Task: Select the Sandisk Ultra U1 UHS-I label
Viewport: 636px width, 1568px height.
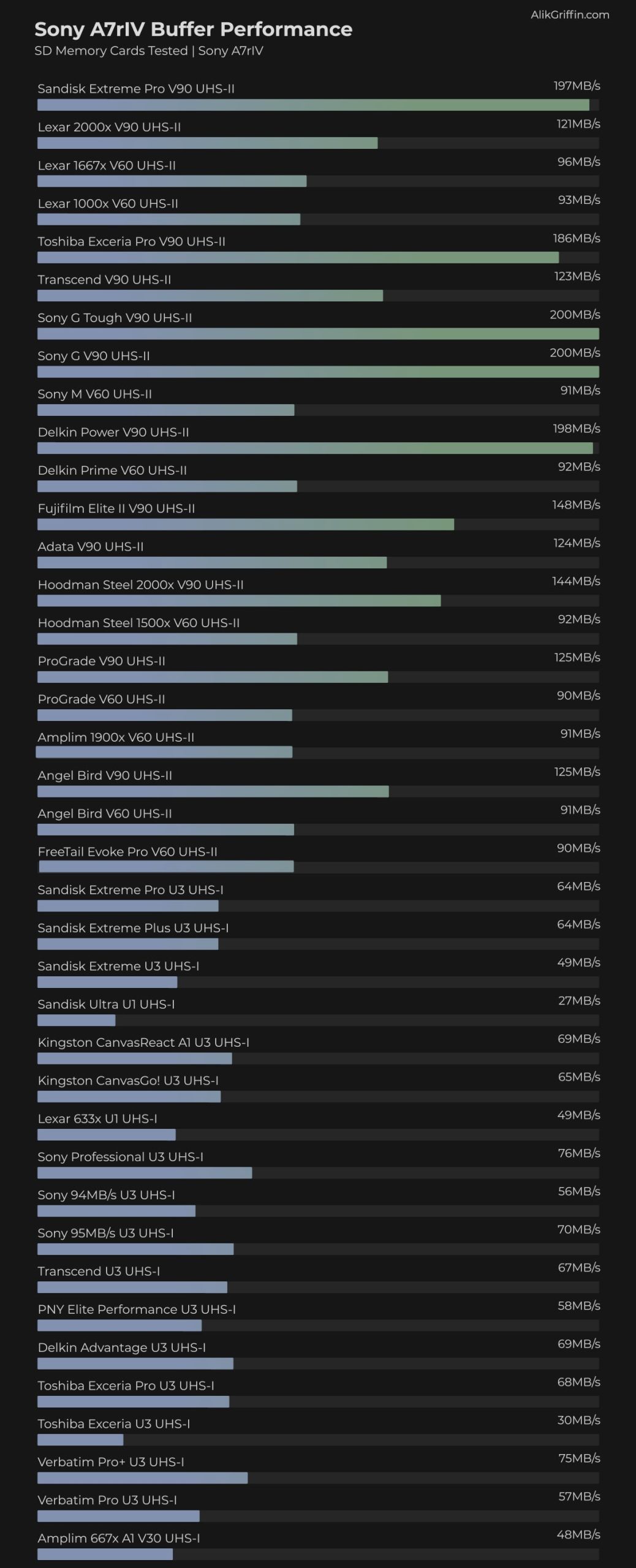Action: pos(106,1004)
